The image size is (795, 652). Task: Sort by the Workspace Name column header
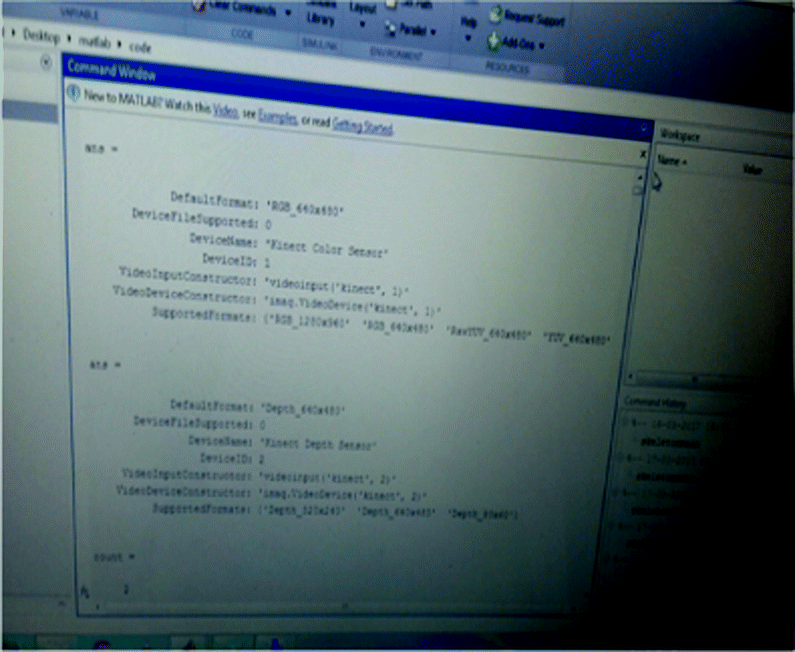click(672, 161)
